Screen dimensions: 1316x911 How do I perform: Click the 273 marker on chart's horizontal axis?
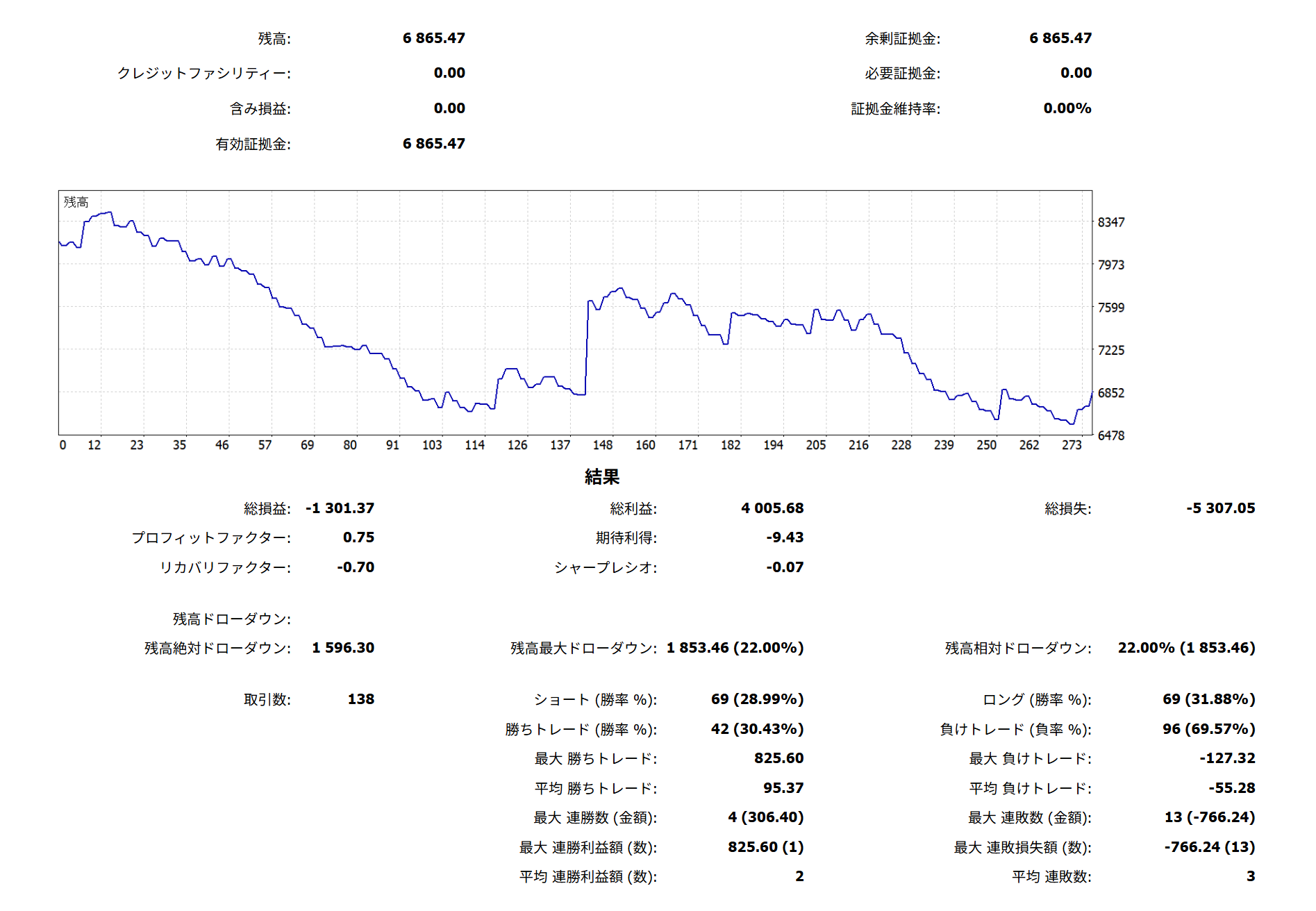(1071, 445)
